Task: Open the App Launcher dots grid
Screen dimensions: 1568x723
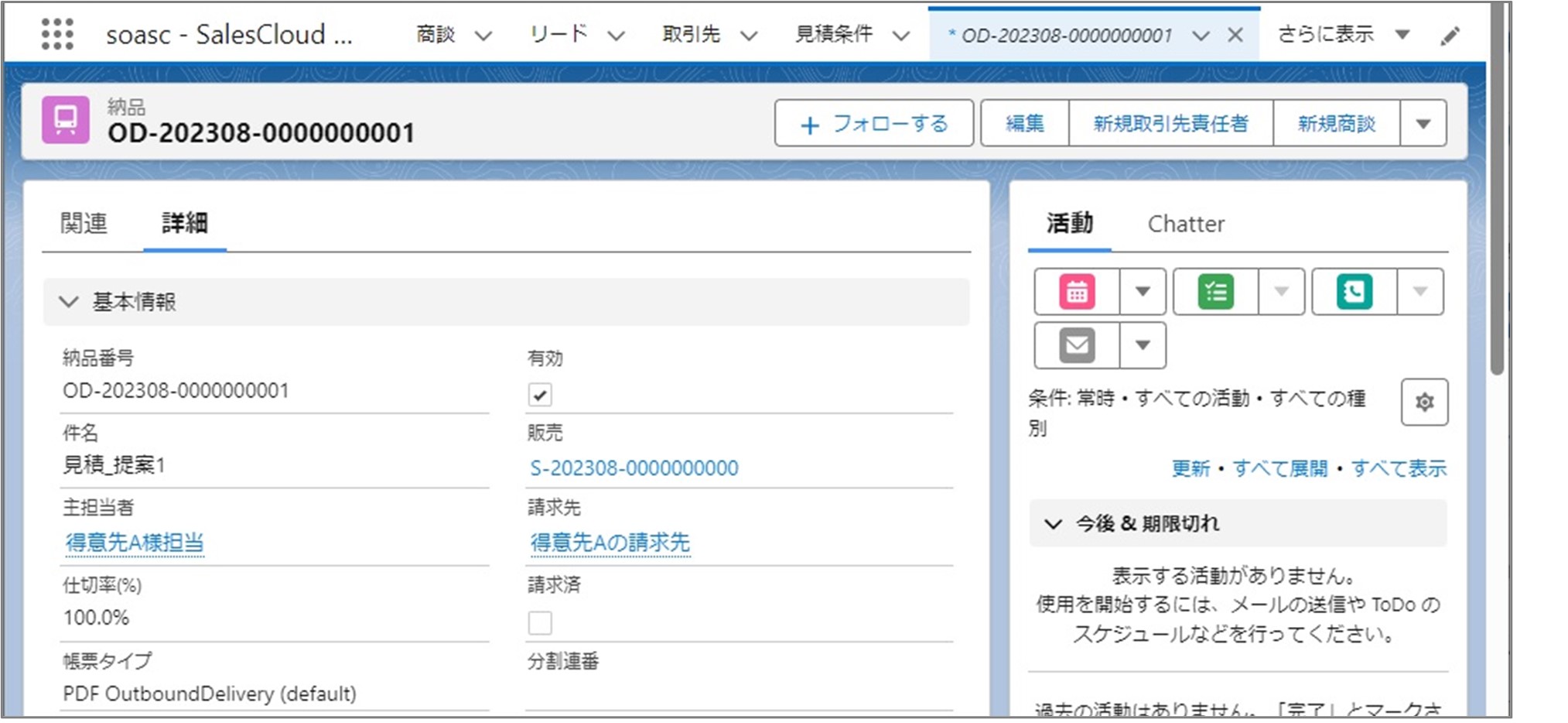Action: pos(57,35)
